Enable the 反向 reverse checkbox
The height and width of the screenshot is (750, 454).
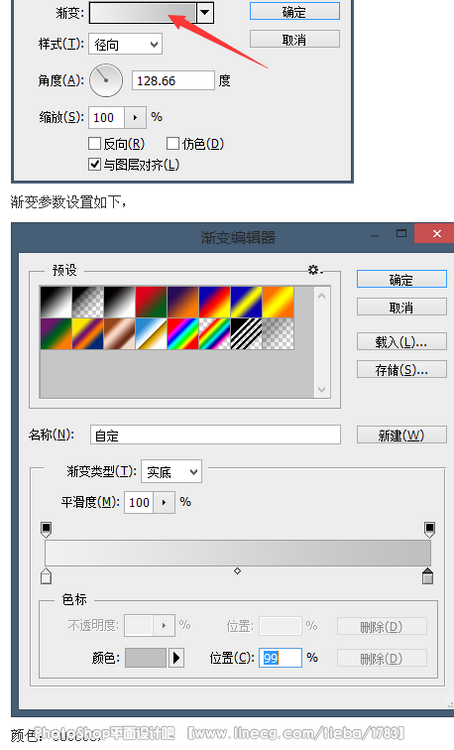95,143
